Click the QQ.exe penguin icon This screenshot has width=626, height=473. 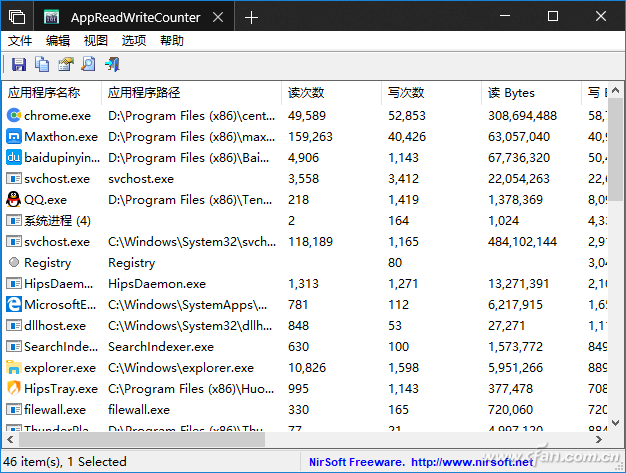pos(14,199)
